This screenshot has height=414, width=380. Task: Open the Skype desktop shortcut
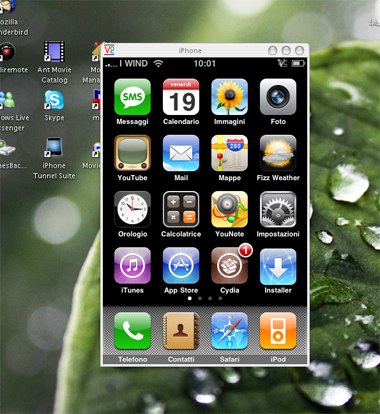[x=54, y=106]
